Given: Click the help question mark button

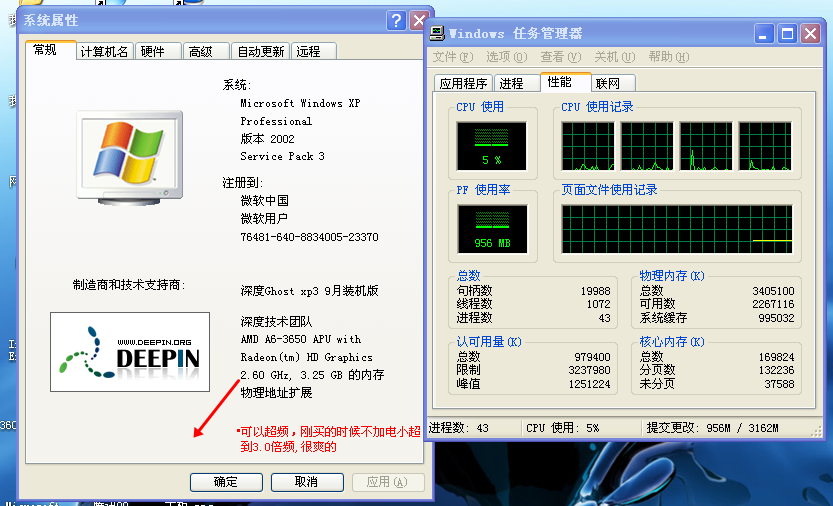Looking at the screenshot, I should tap(396, 21).
